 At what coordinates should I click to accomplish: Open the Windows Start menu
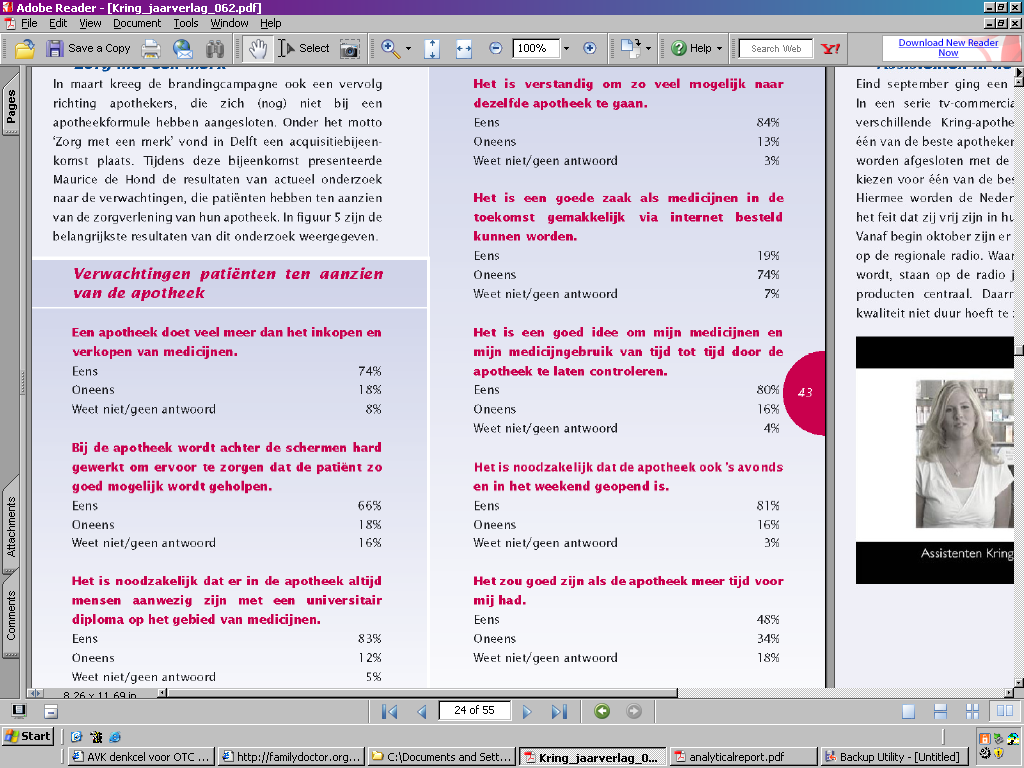[27, 737]
